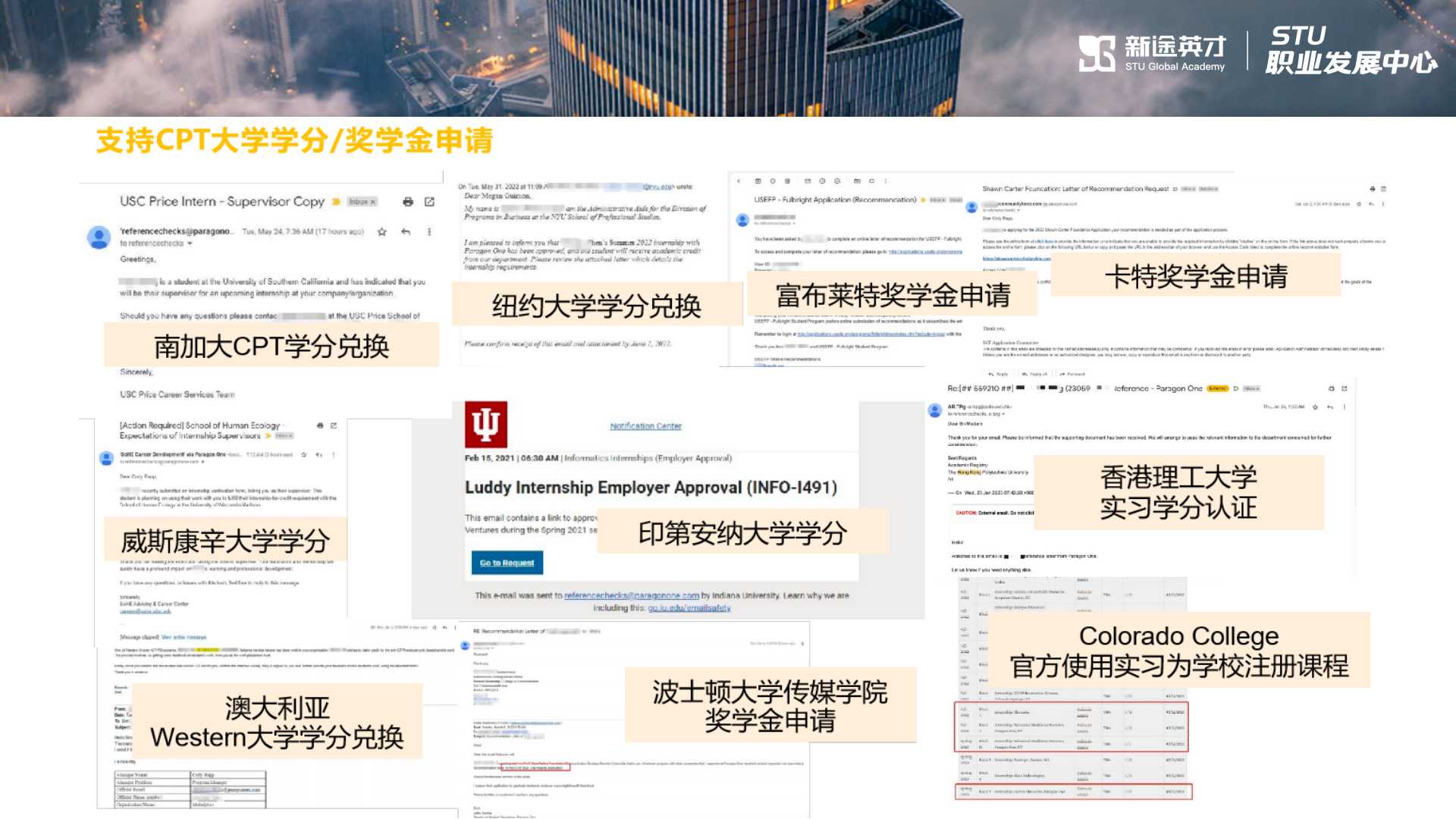1456x819 pixels.
Task: Open Shawn Carter Foundation email in new window
Action: (1383, 189)
